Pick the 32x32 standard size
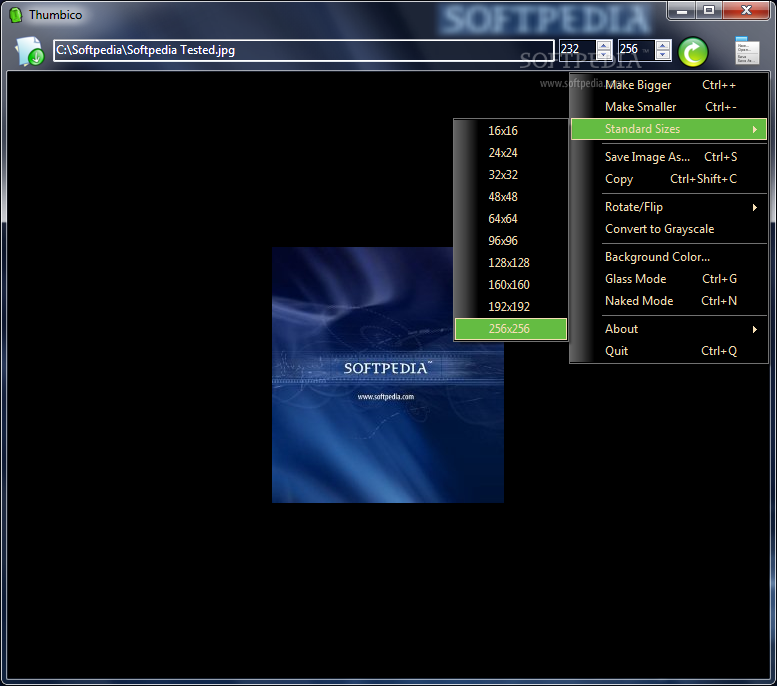This screenshot has width=777, height=686. pos(510,174)
